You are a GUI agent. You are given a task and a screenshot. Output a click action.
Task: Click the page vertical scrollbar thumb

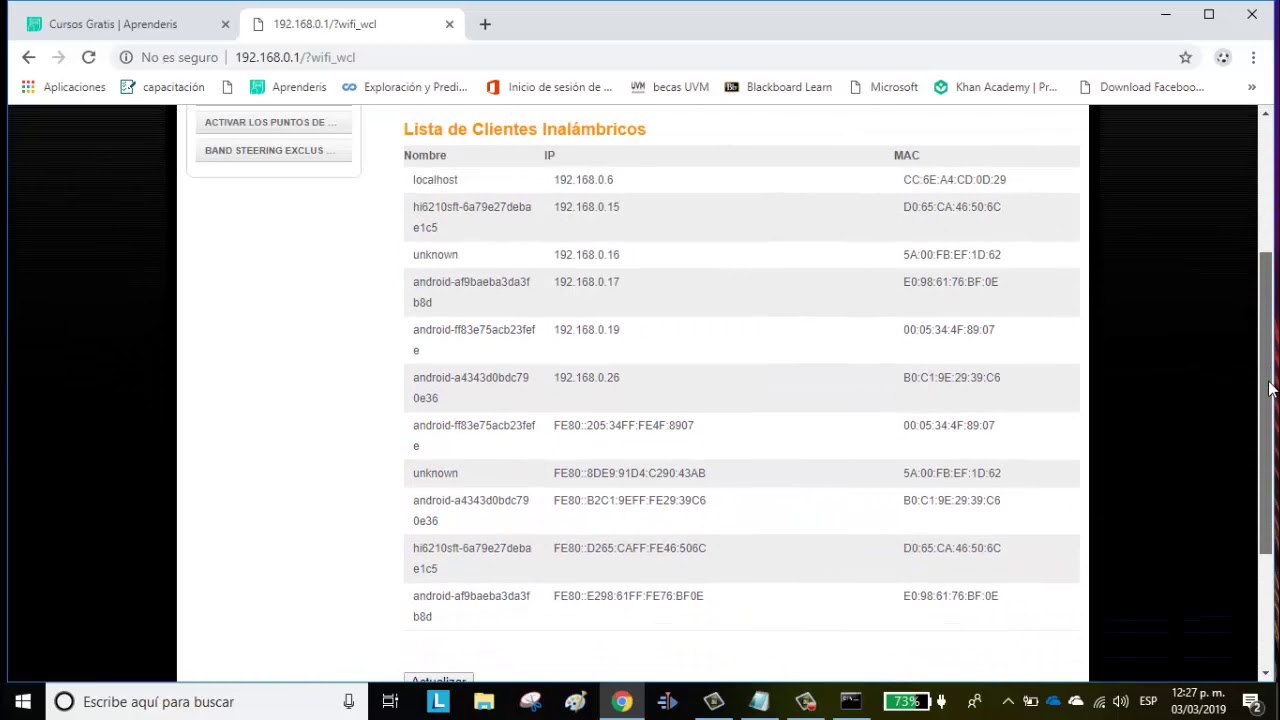pyautogui.click(x=1265, y=402)
